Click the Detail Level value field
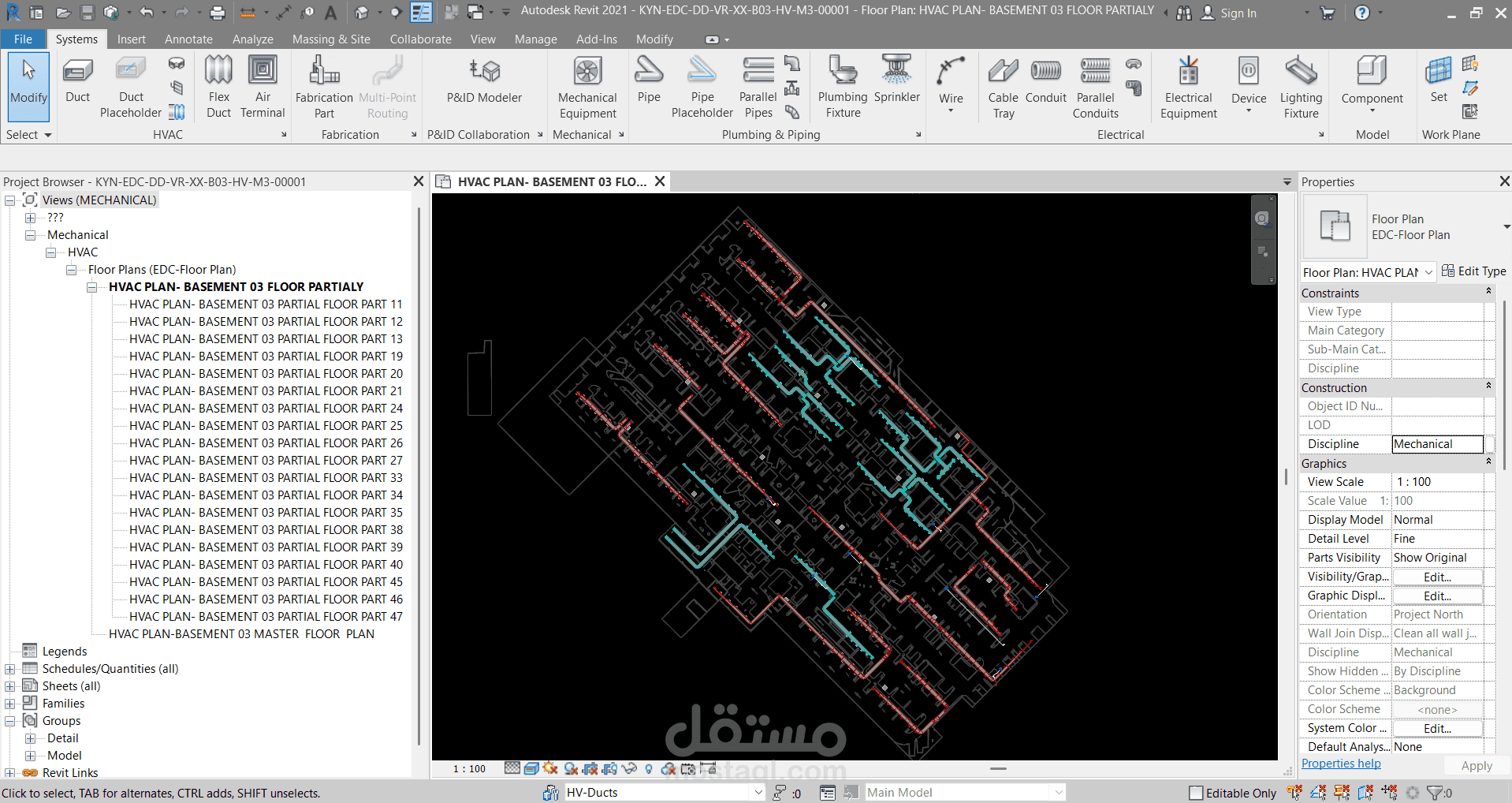The image size is (1512, 803). pos(1437,539)
